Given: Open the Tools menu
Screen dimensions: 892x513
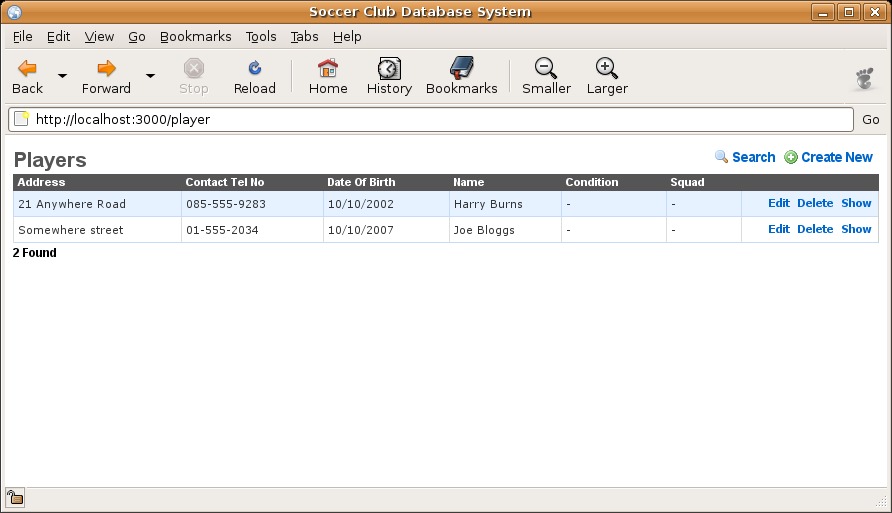Looking at the screenshot, I should tap(261, 36).
